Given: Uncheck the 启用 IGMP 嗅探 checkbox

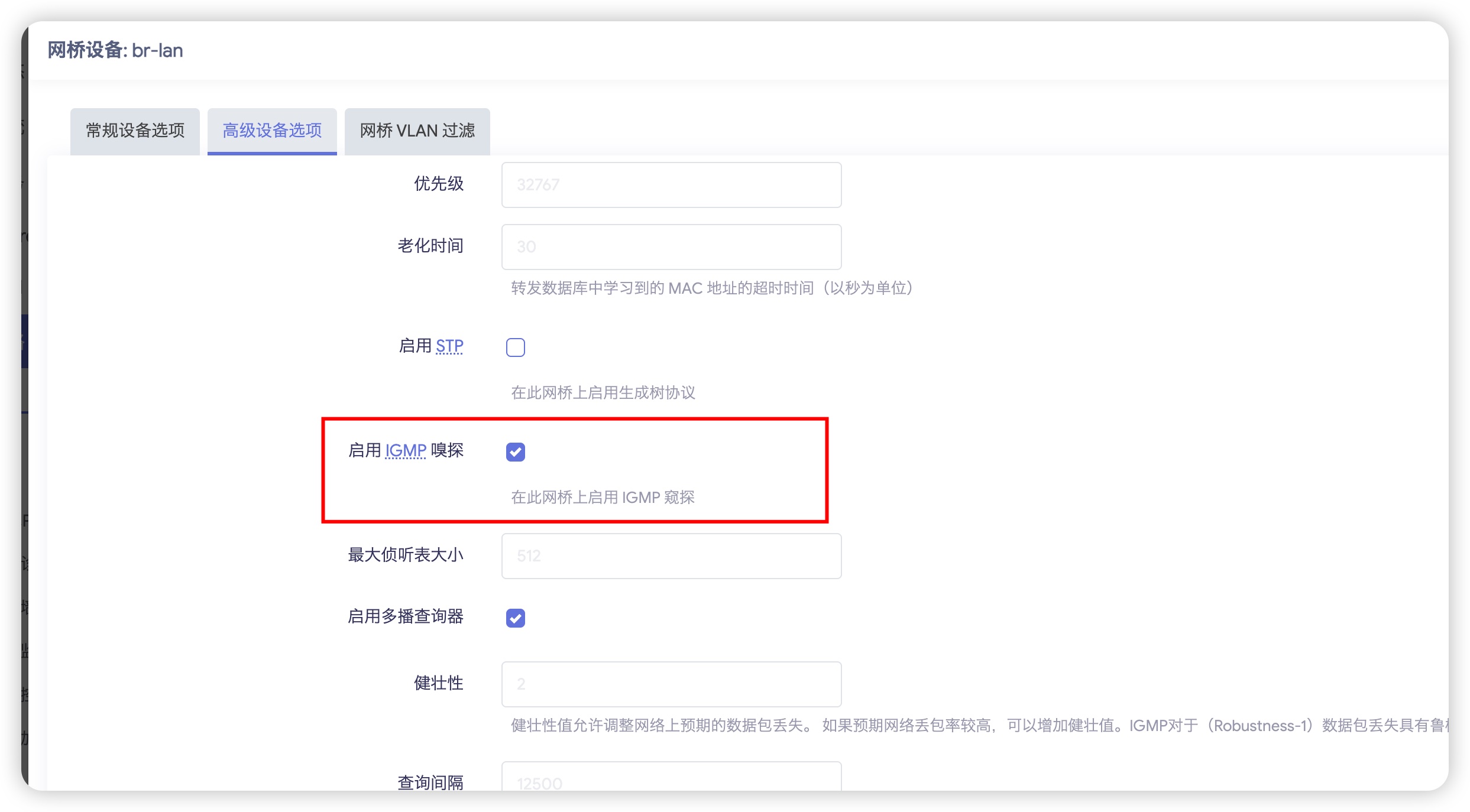Looking at the screenshot, I should tap(515, 452).
